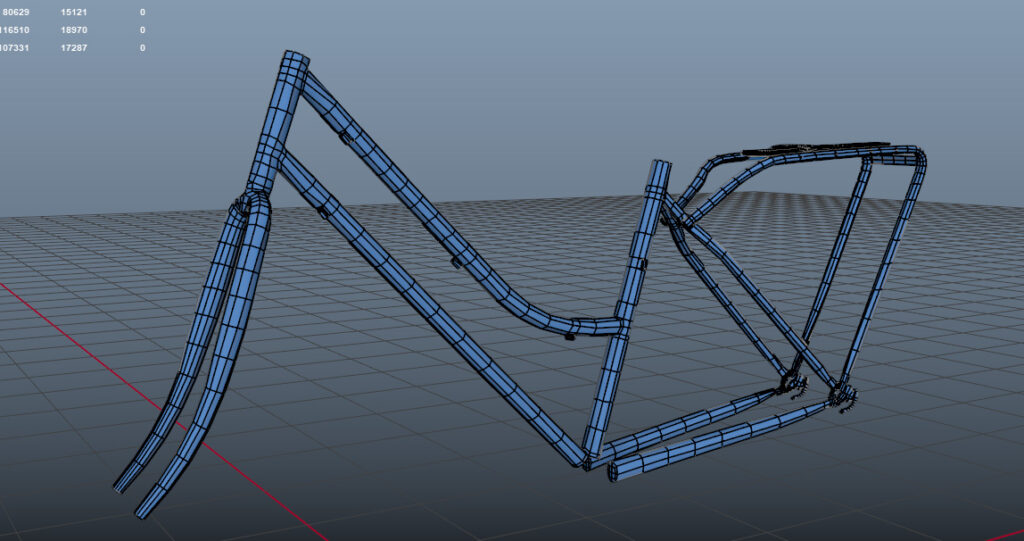Click the 15121 value in the heads-up display
This screenshot has height=541, width=1024.
coord(74,12)
